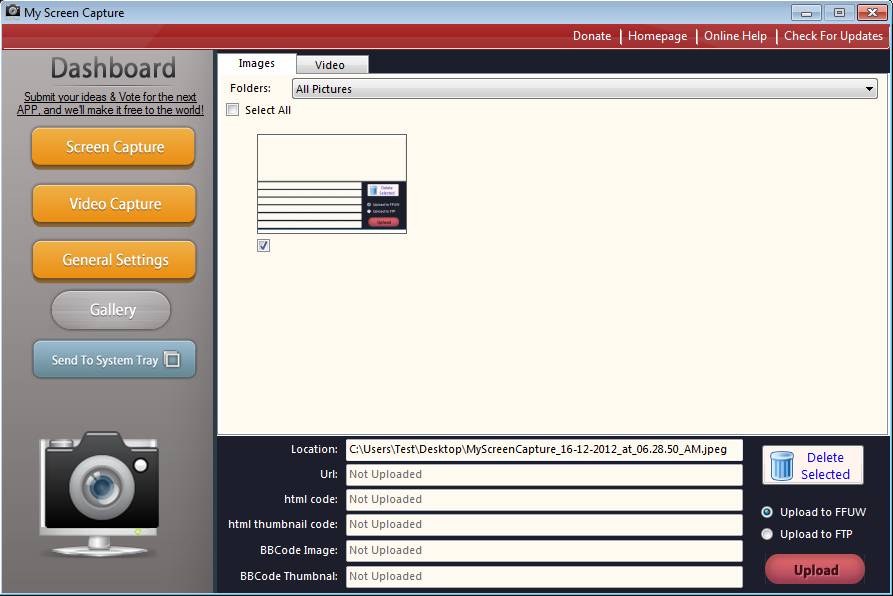This screenshot has height=596, width=893.
Task: Open the Donate link in the header
Action: point(592,36)
